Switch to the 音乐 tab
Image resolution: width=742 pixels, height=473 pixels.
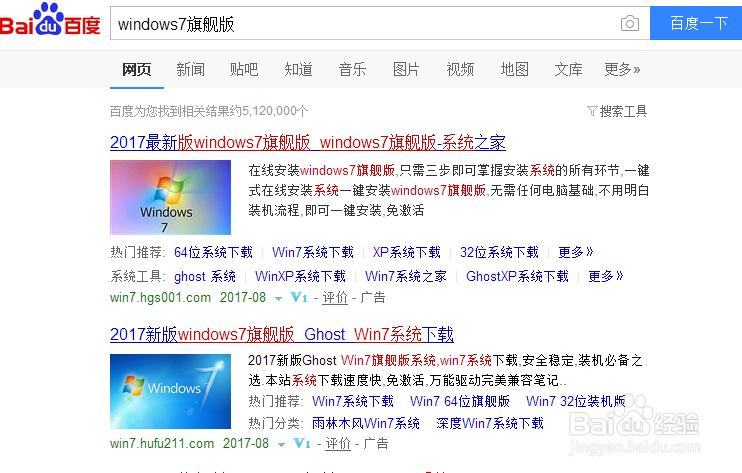[352, 70]
